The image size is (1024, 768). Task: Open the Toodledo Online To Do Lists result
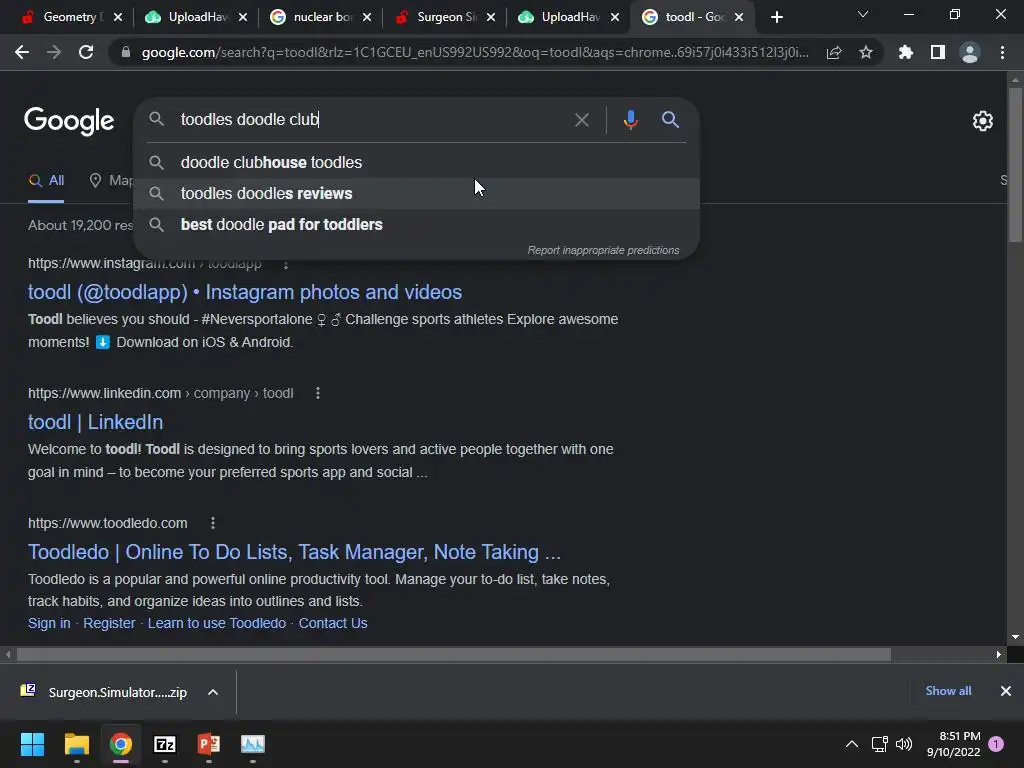[295, 552]
